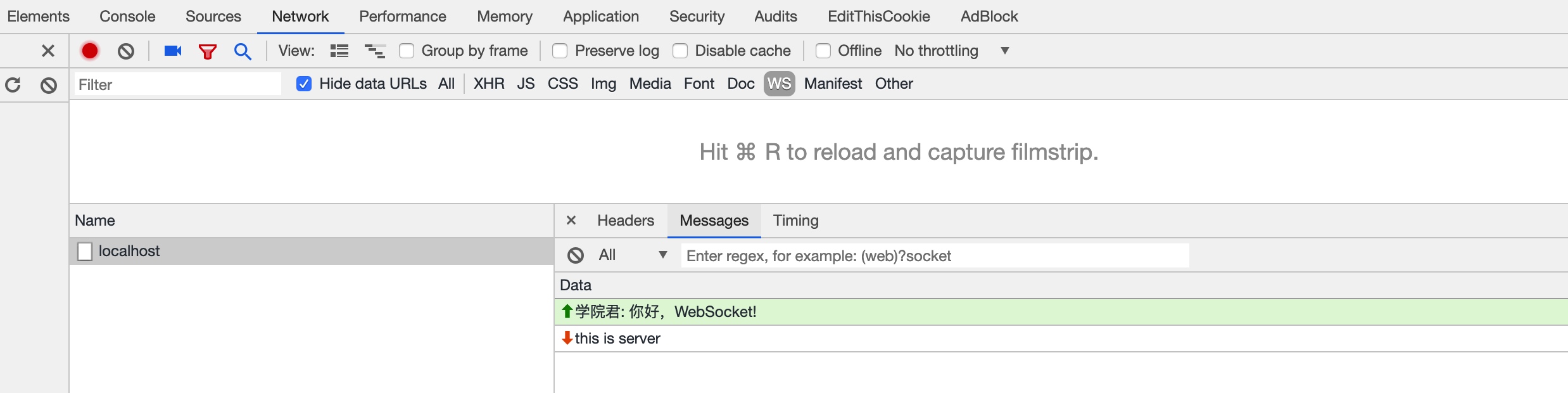Image resolution: width=1568 pixels, height=393 pixels.
Task: Switch to large request rows view icon
Action: pos(339,51)
